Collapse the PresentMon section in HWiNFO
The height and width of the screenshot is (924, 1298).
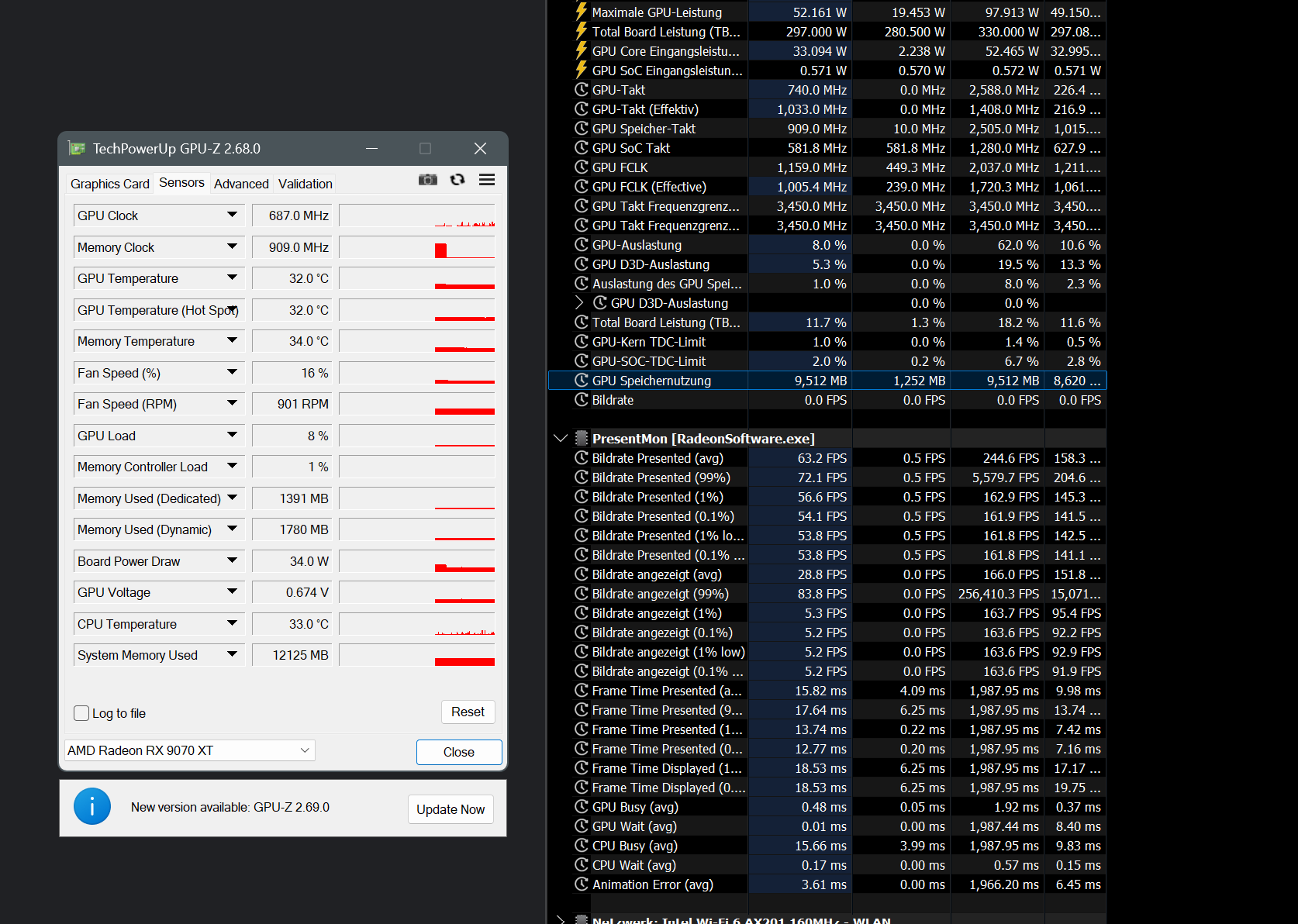tap(561, 438)
